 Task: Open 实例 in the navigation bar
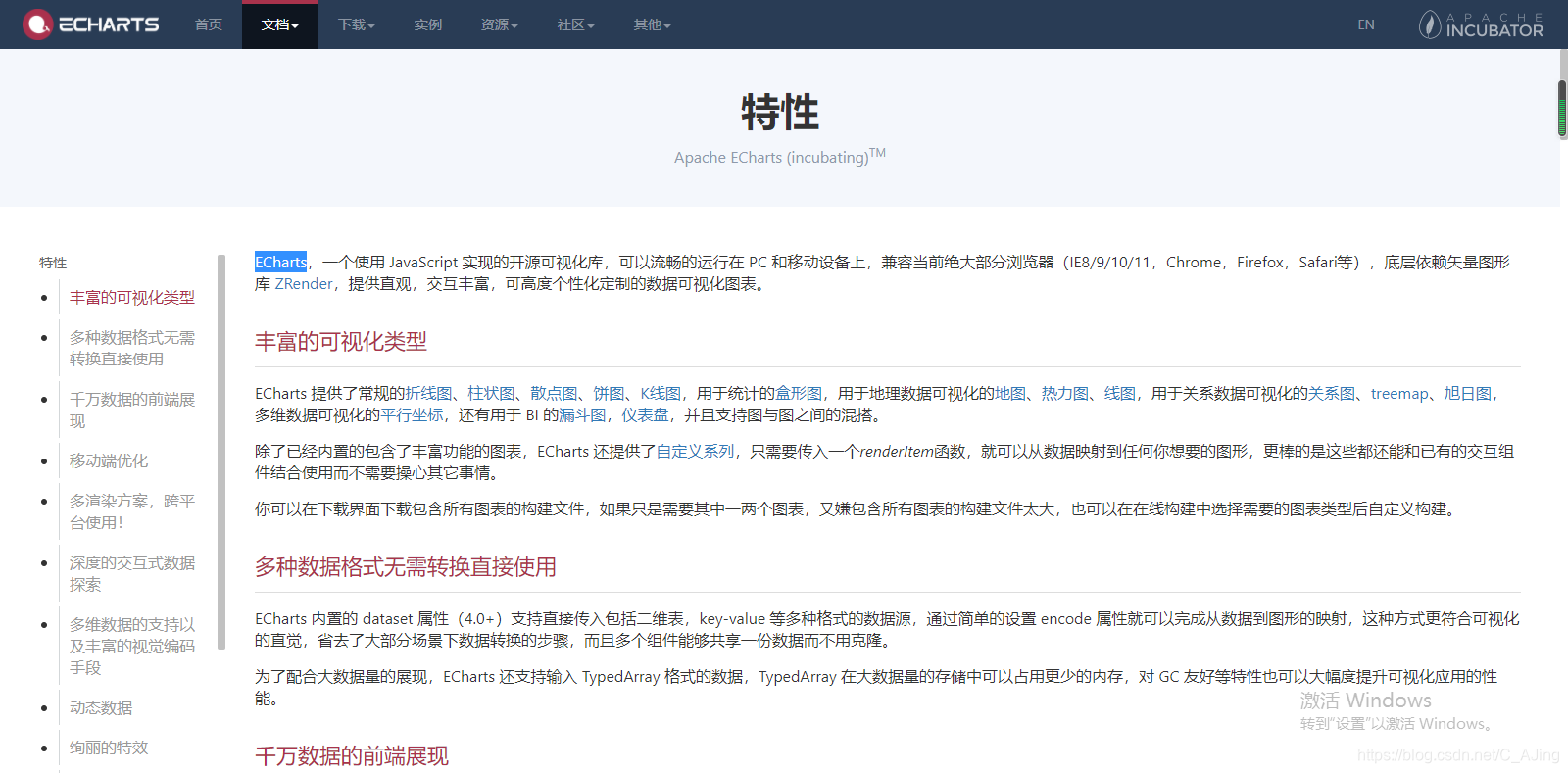[x=428, y=24]
